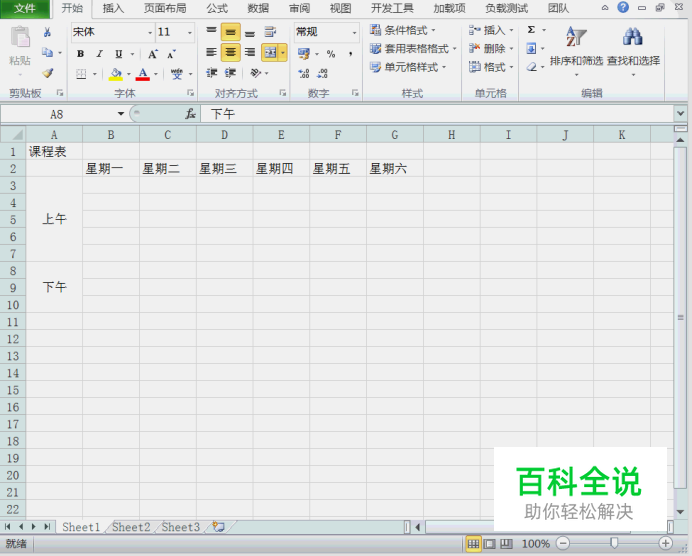Click the accounting number format icon
692x556 pixels.
tap(303, 54)
